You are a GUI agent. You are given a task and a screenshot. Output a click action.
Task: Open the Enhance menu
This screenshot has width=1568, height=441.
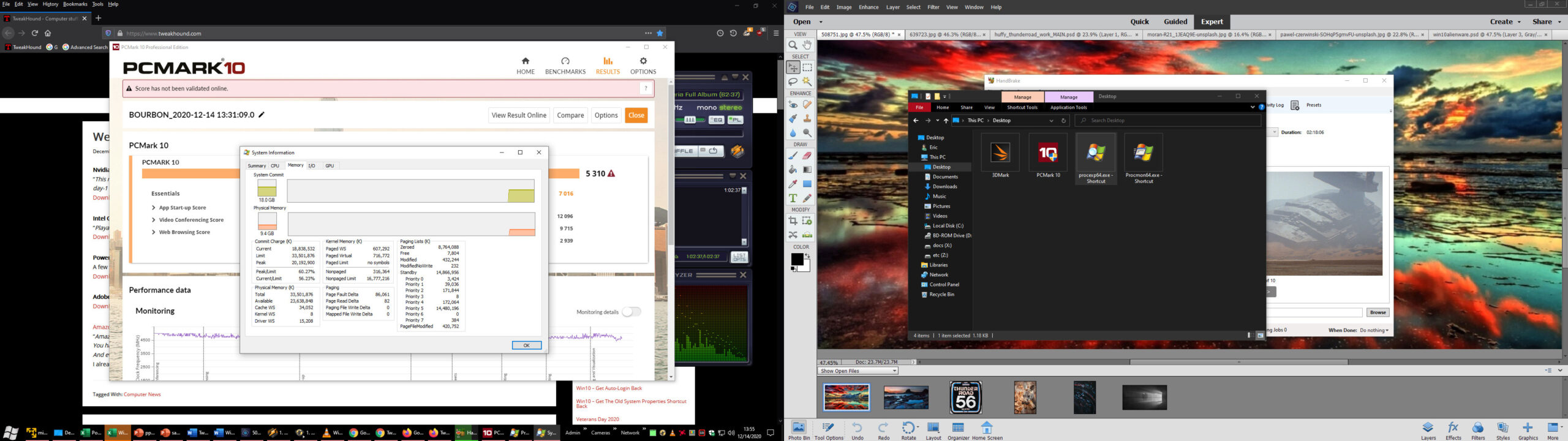coord(869,7)
